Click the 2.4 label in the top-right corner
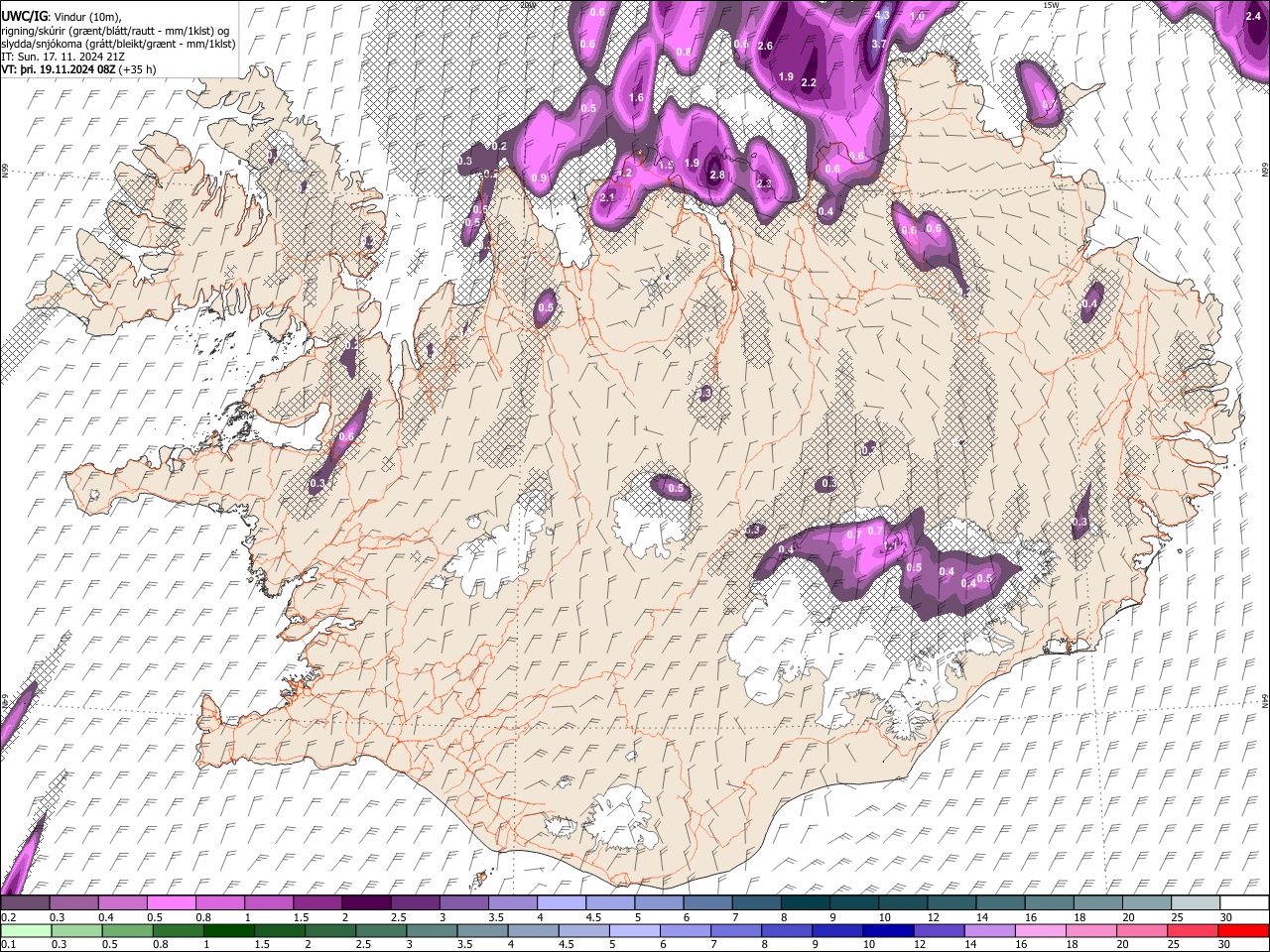The width and height of the screenshot is (1270, 952). point(1253,16)
